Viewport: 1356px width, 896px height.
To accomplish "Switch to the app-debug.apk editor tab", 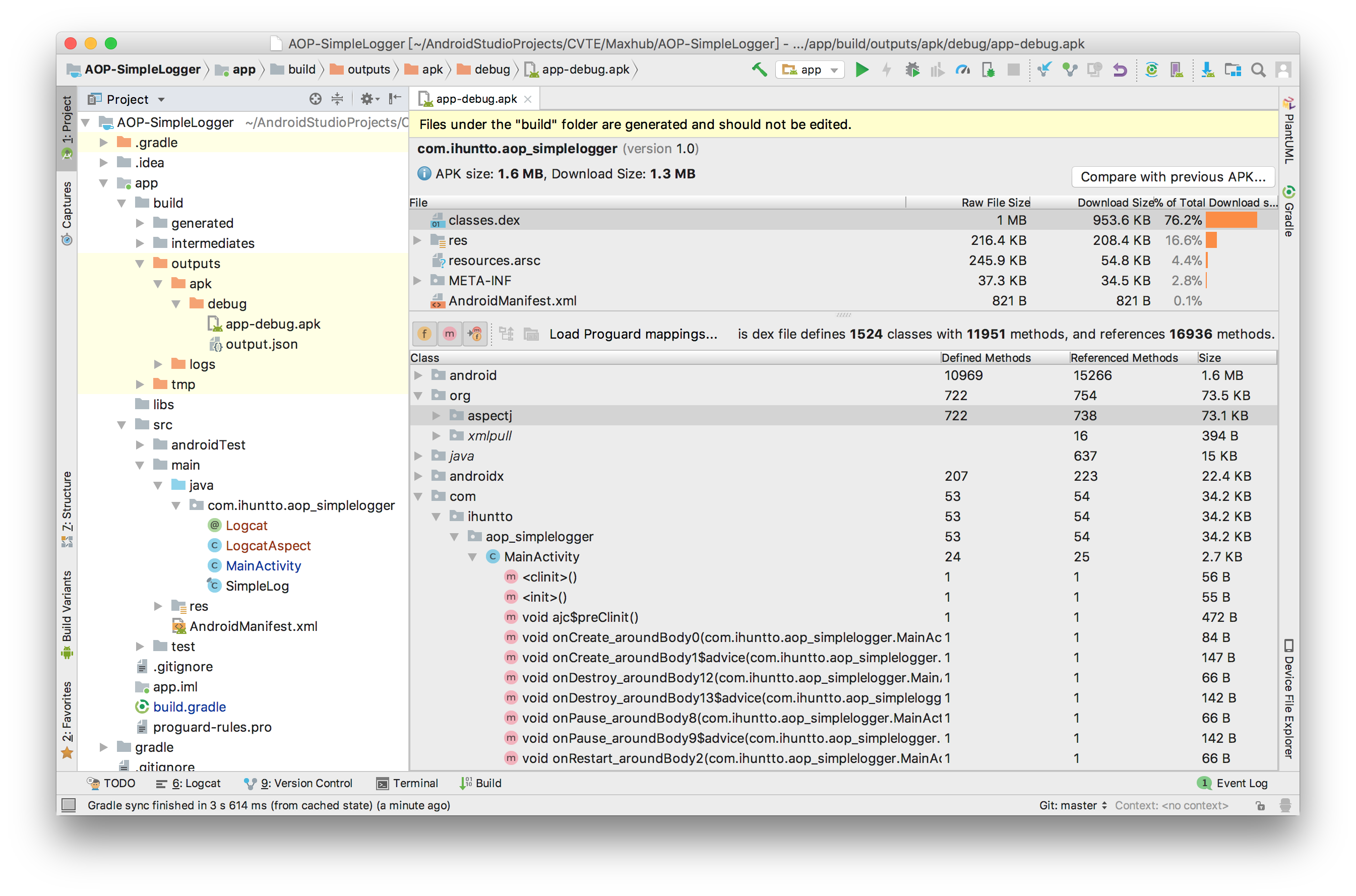I will [x=475, y=99].
